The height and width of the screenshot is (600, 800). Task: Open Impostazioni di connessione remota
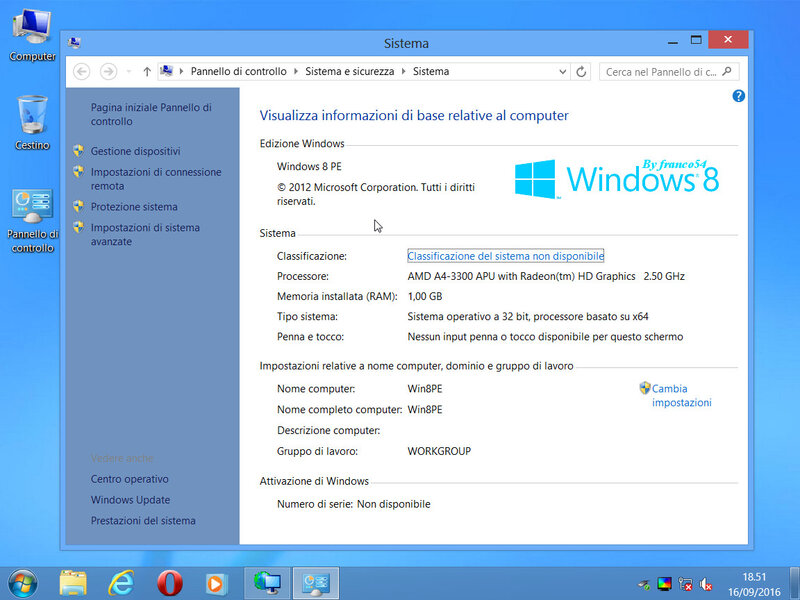point(156,179)
